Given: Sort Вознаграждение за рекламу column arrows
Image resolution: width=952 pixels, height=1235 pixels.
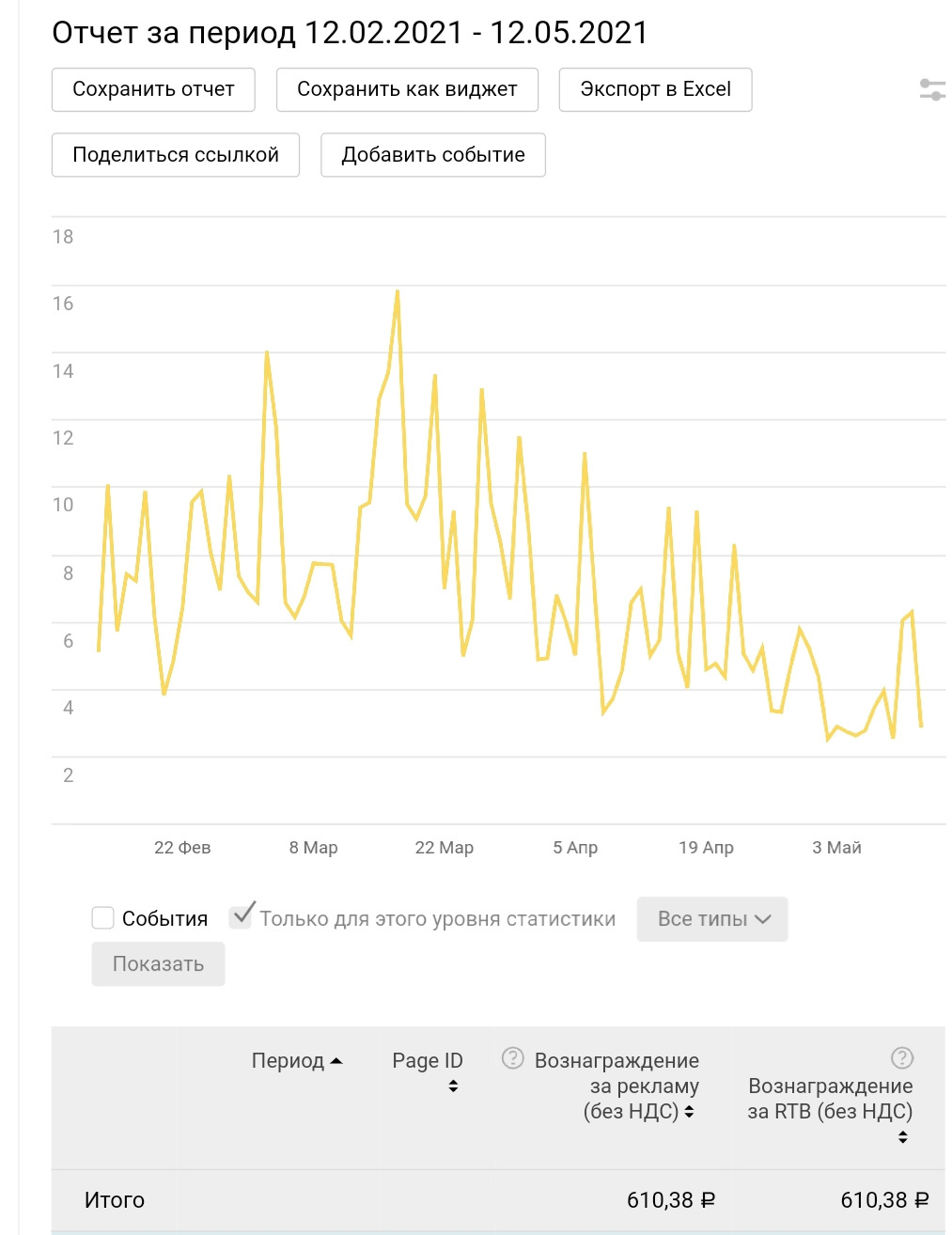Looking at the screenshot, I should (689, 1112).
